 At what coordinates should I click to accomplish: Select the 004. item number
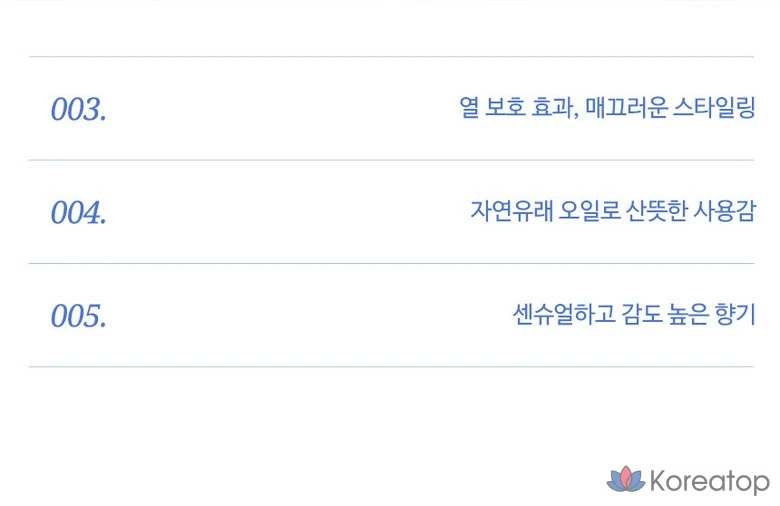point(78,212)
